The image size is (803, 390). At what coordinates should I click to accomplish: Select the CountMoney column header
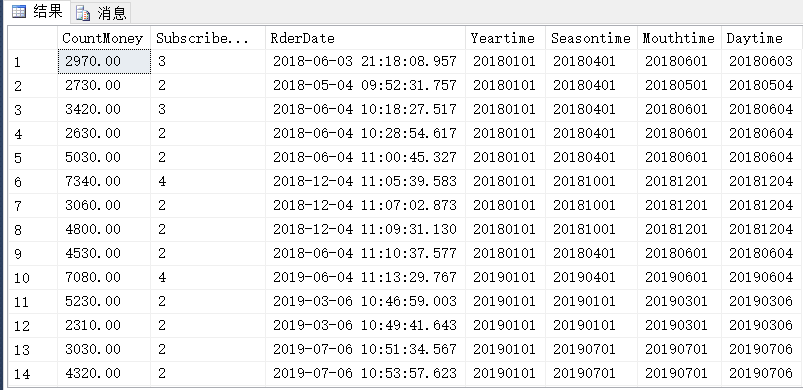[x=104, y=38]
